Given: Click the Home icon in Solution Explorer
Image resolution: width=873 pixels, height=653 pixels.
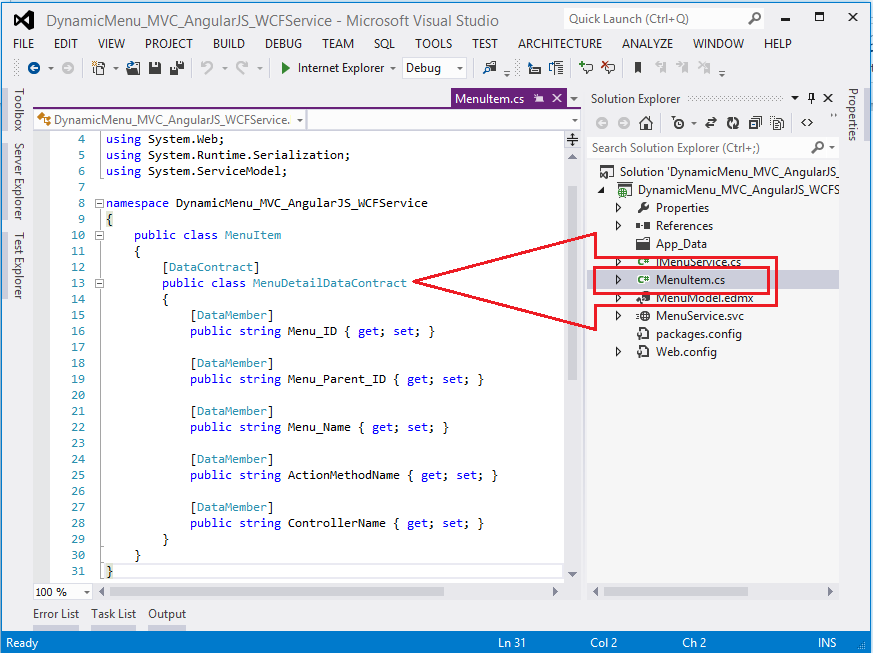Looking at the screenshot, I should click(647, 123).
